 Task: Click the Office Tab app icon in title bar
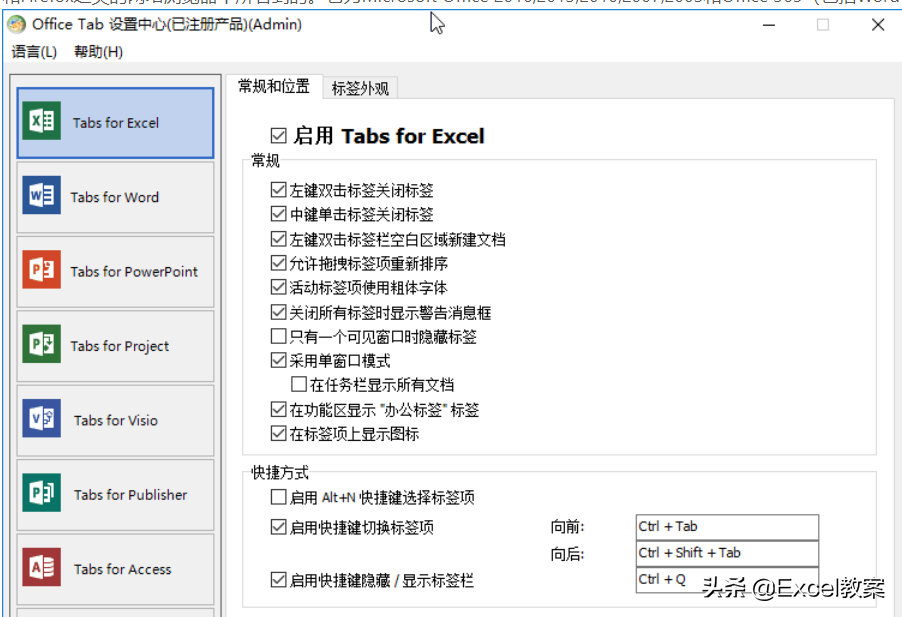coord(17,24)
